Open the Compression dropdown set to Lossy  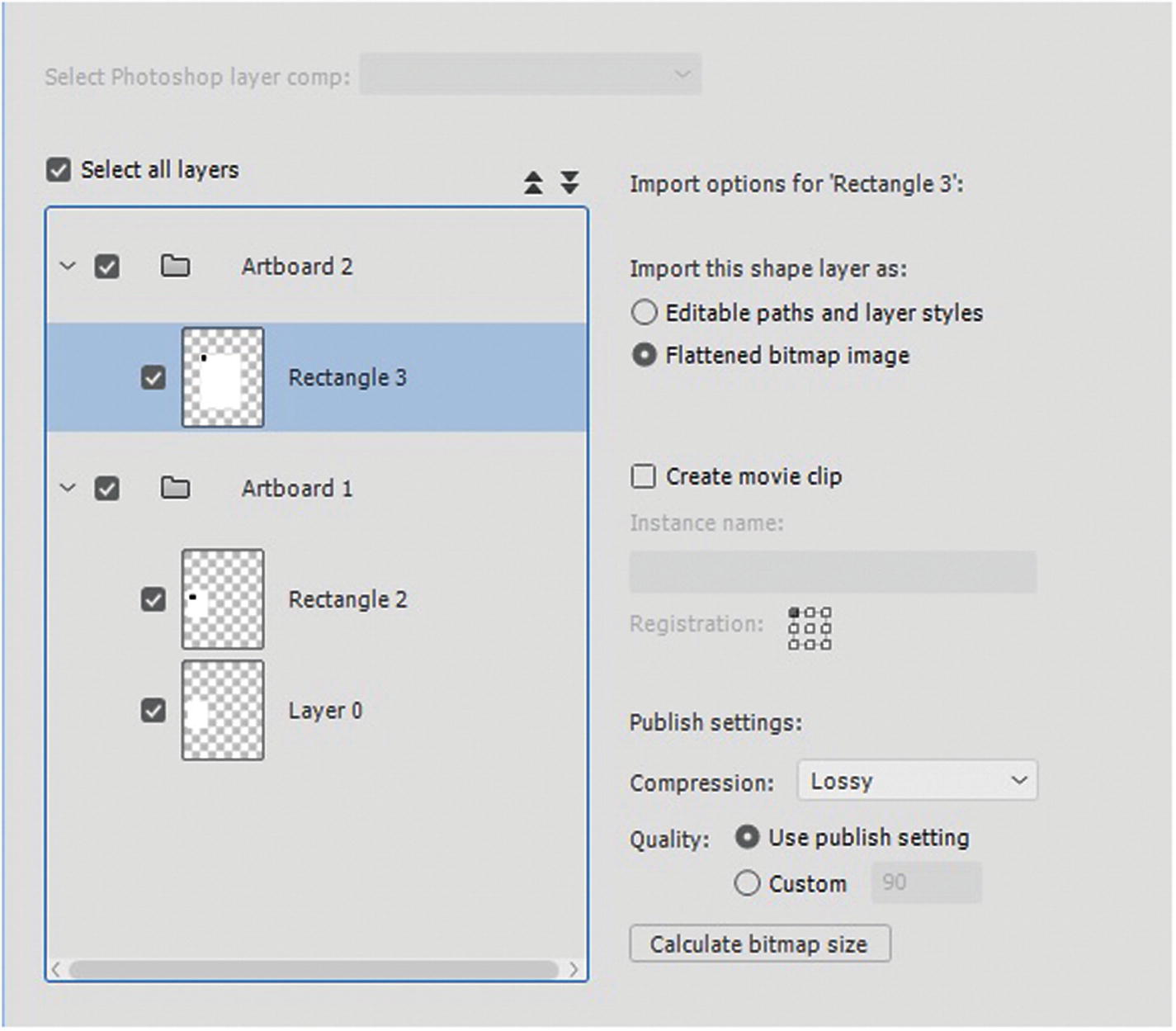point(916,781)
